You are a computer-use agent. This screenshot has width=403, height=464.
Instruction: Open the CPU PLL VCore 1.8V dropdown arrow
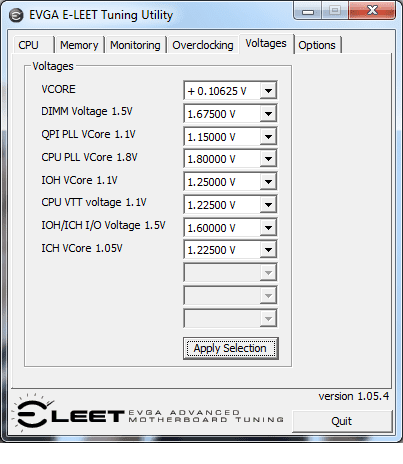[x=268, y=159]
